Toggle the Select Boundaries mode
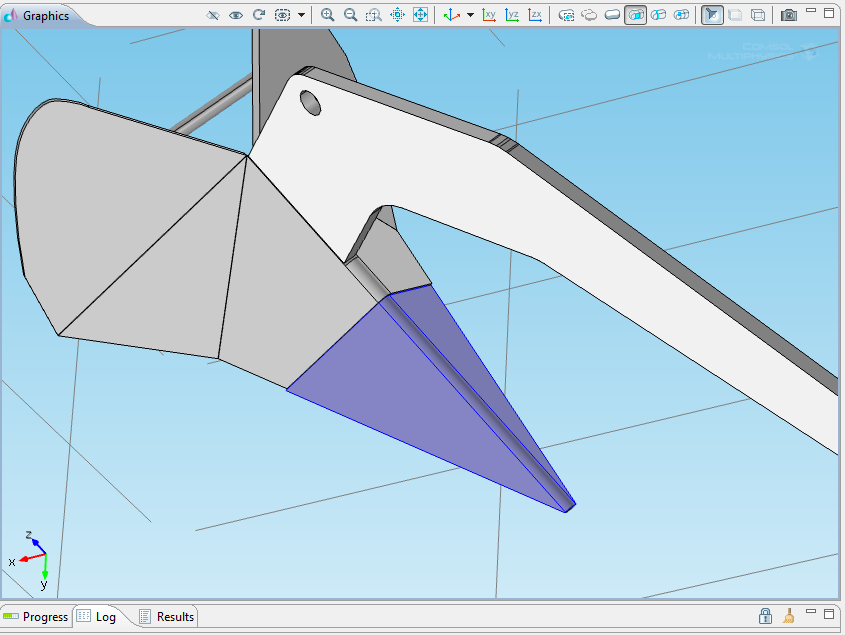The image size is (845, 635). tap(636, 15)
